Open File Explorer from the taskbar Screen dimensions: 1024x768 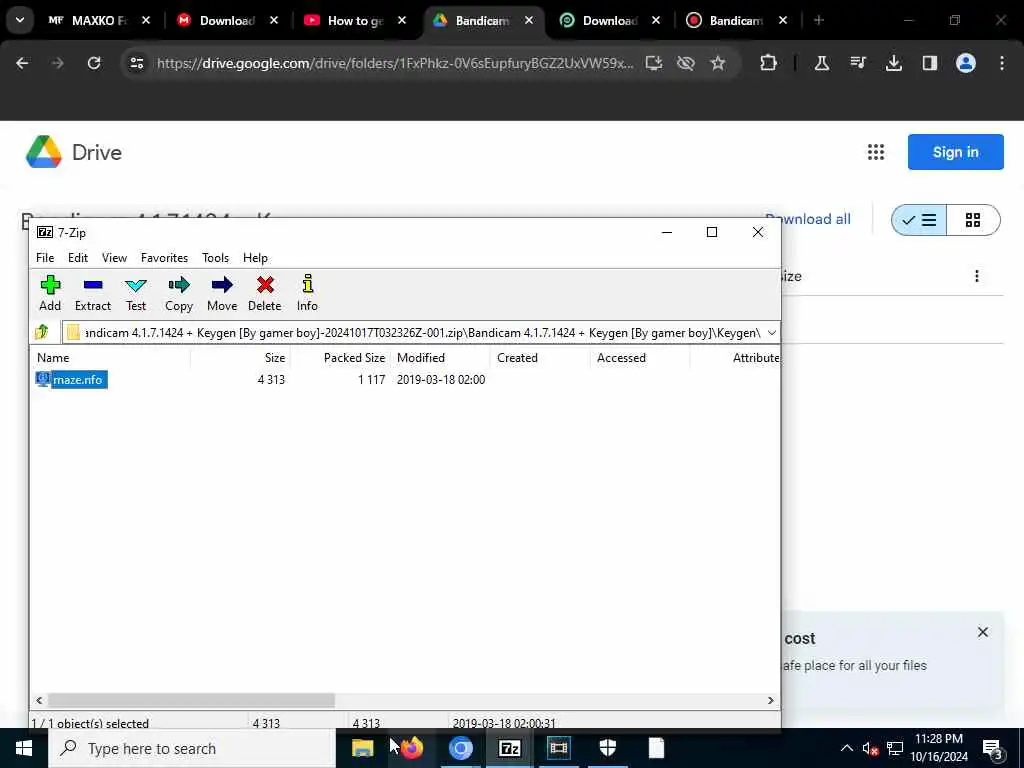[x=362, y=748]
